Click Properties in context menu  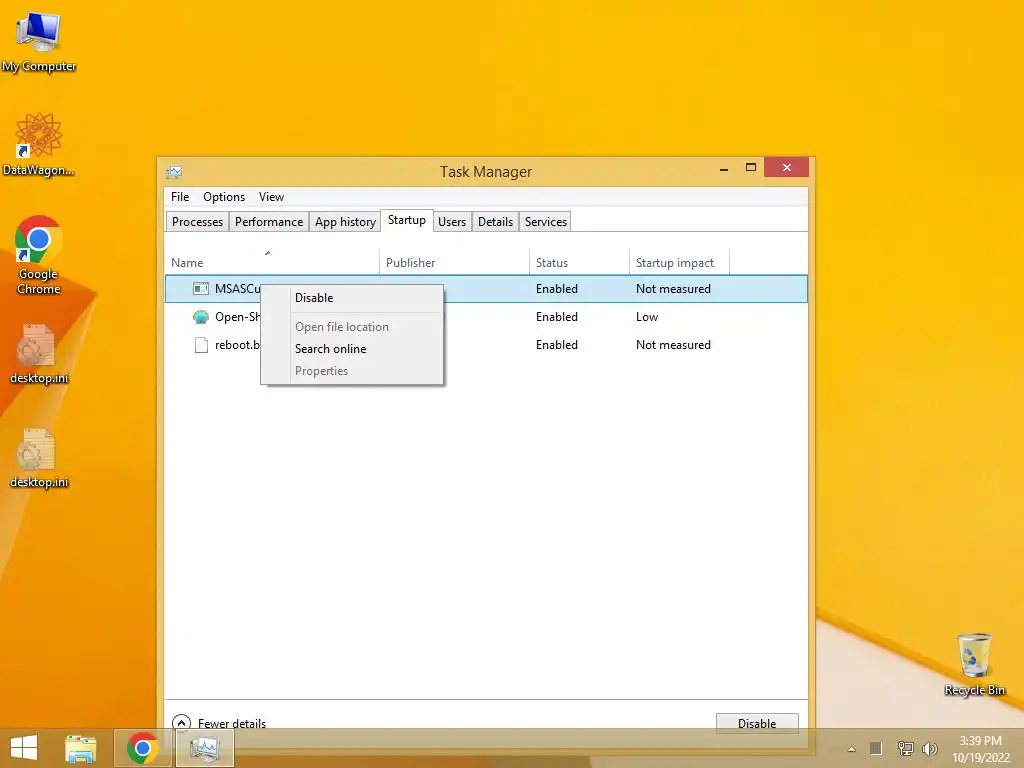(x=351, y=371)
